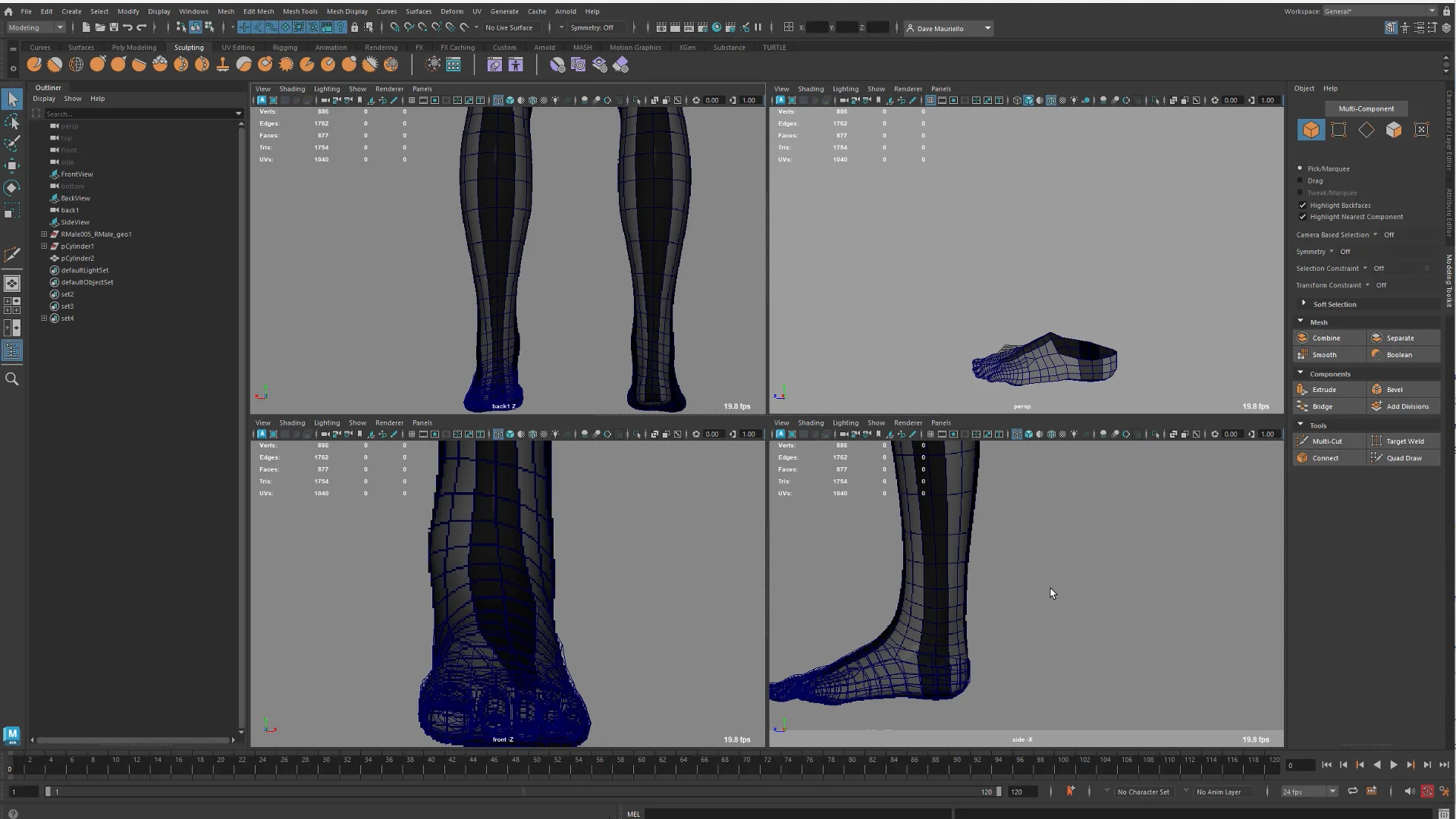Select the Drag selection radio button
The image size is (1456, 819).
click(x=1298, y=180)
